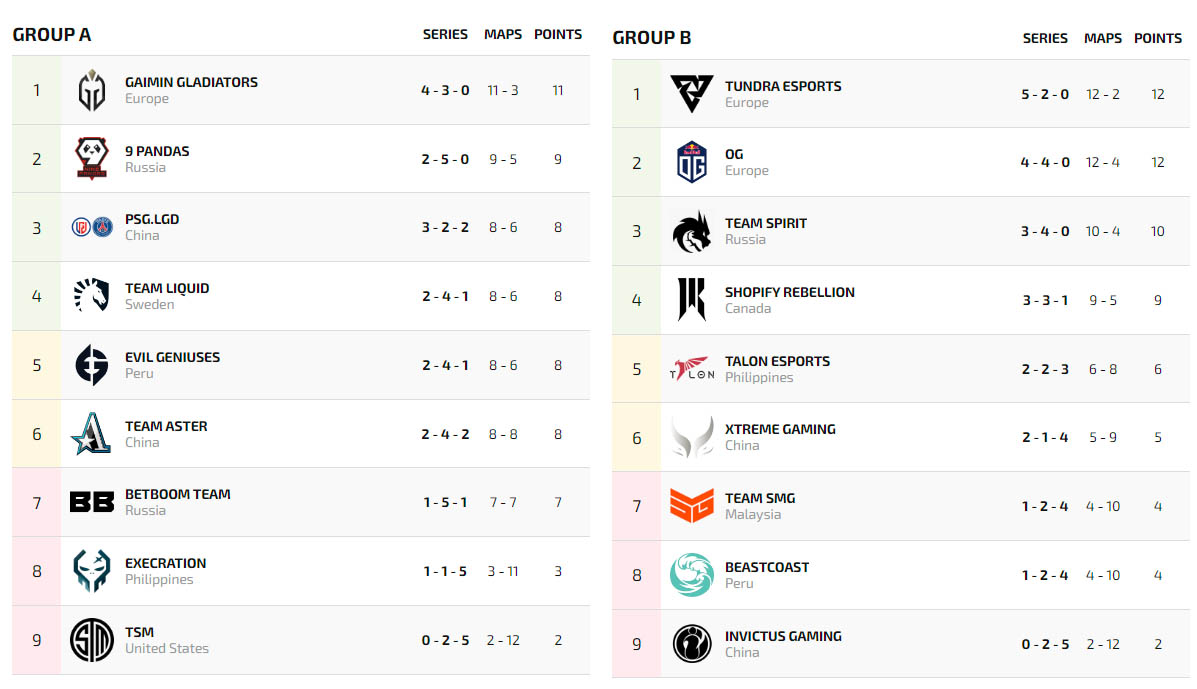1197x689 pixels.
Task: Click the OG Red Bull logo
Action: (692, 162)
